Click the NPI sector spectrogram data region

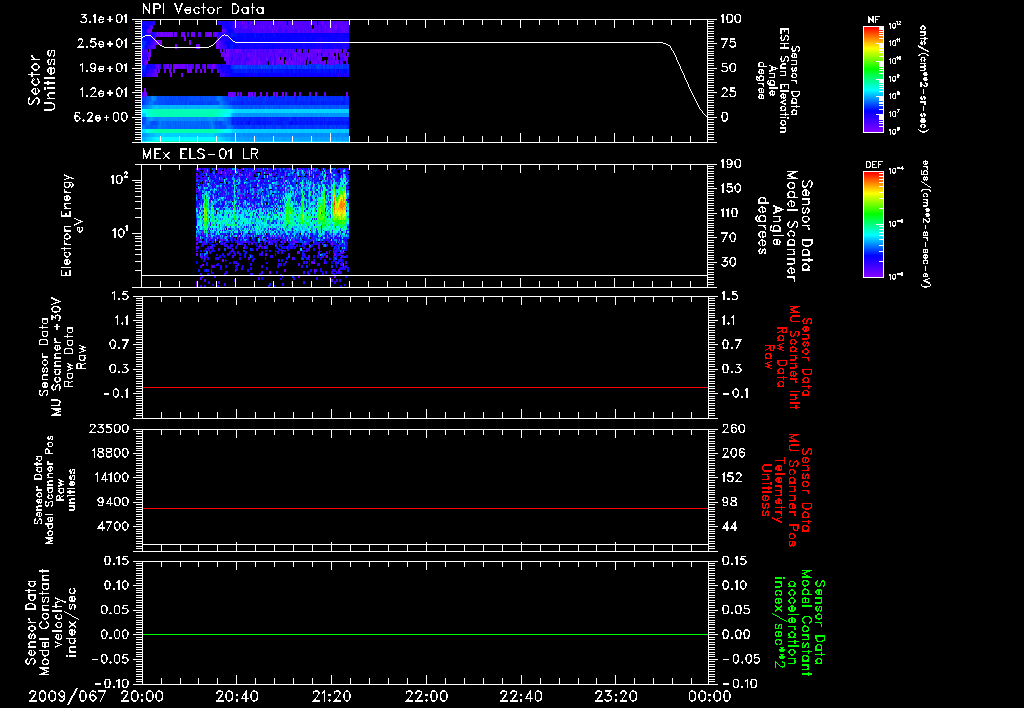click(246, 80)
